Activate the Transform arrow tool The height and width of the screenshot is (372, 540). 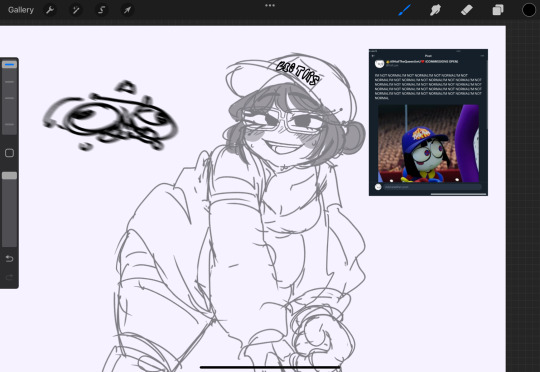[x=127, y=10]
